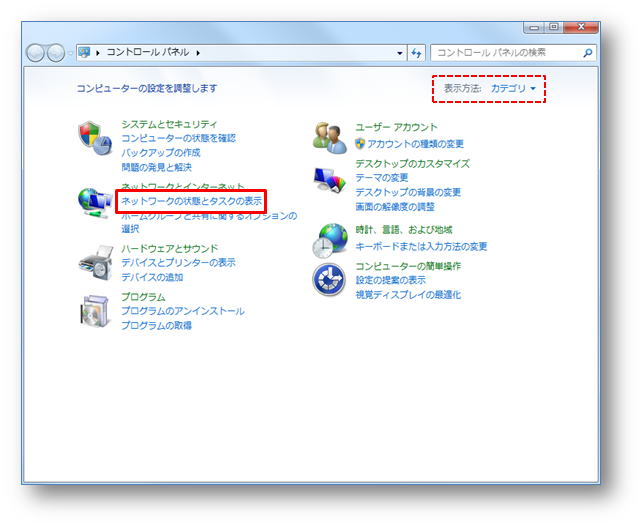The width and height of the screenshot is (643, 527).
Task: Click the コントロール パネル breadcrumb
Action: [x=148, y=52]
